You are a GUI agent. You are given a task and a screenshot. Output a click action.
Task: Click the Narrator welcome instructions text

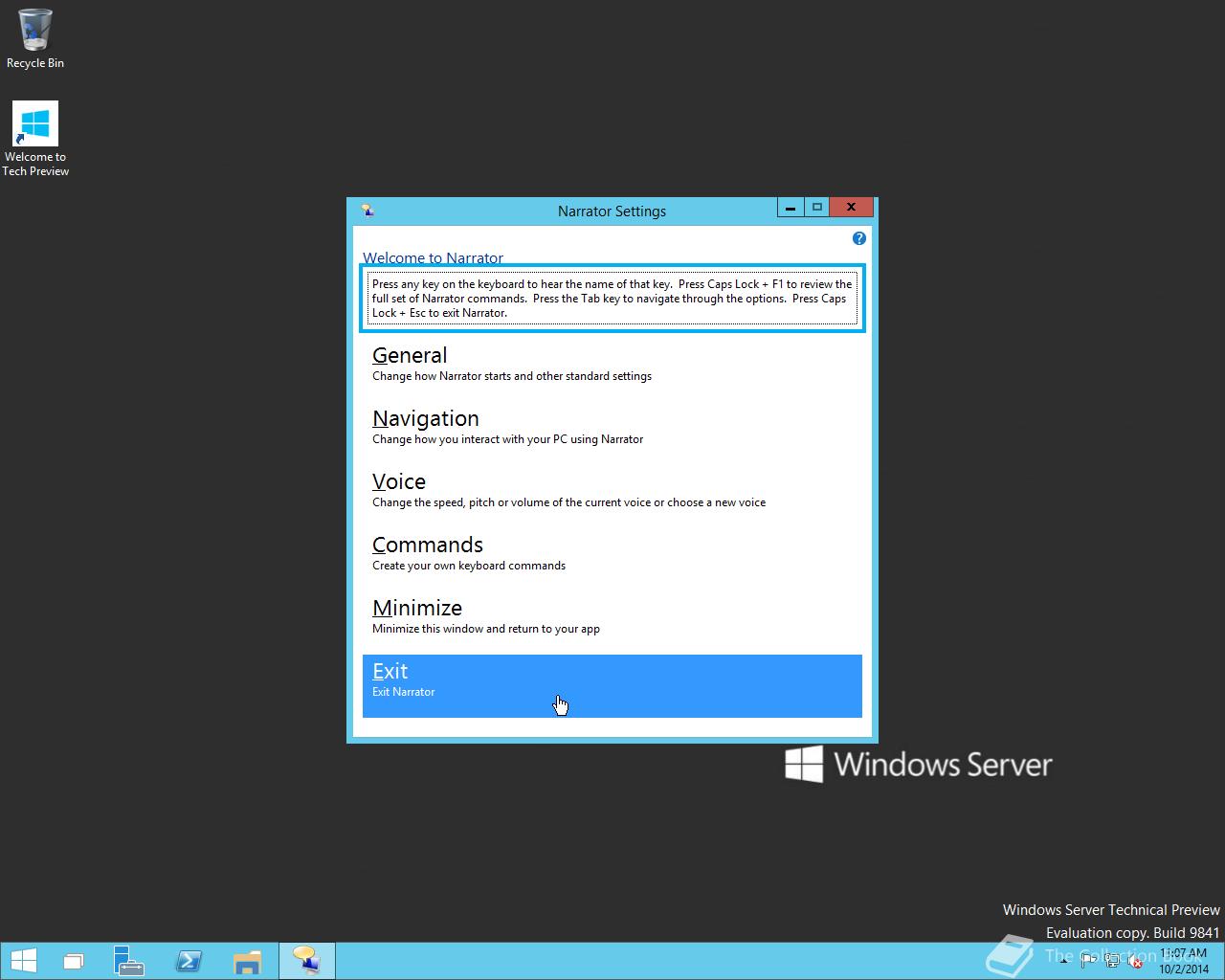(612, 299)
